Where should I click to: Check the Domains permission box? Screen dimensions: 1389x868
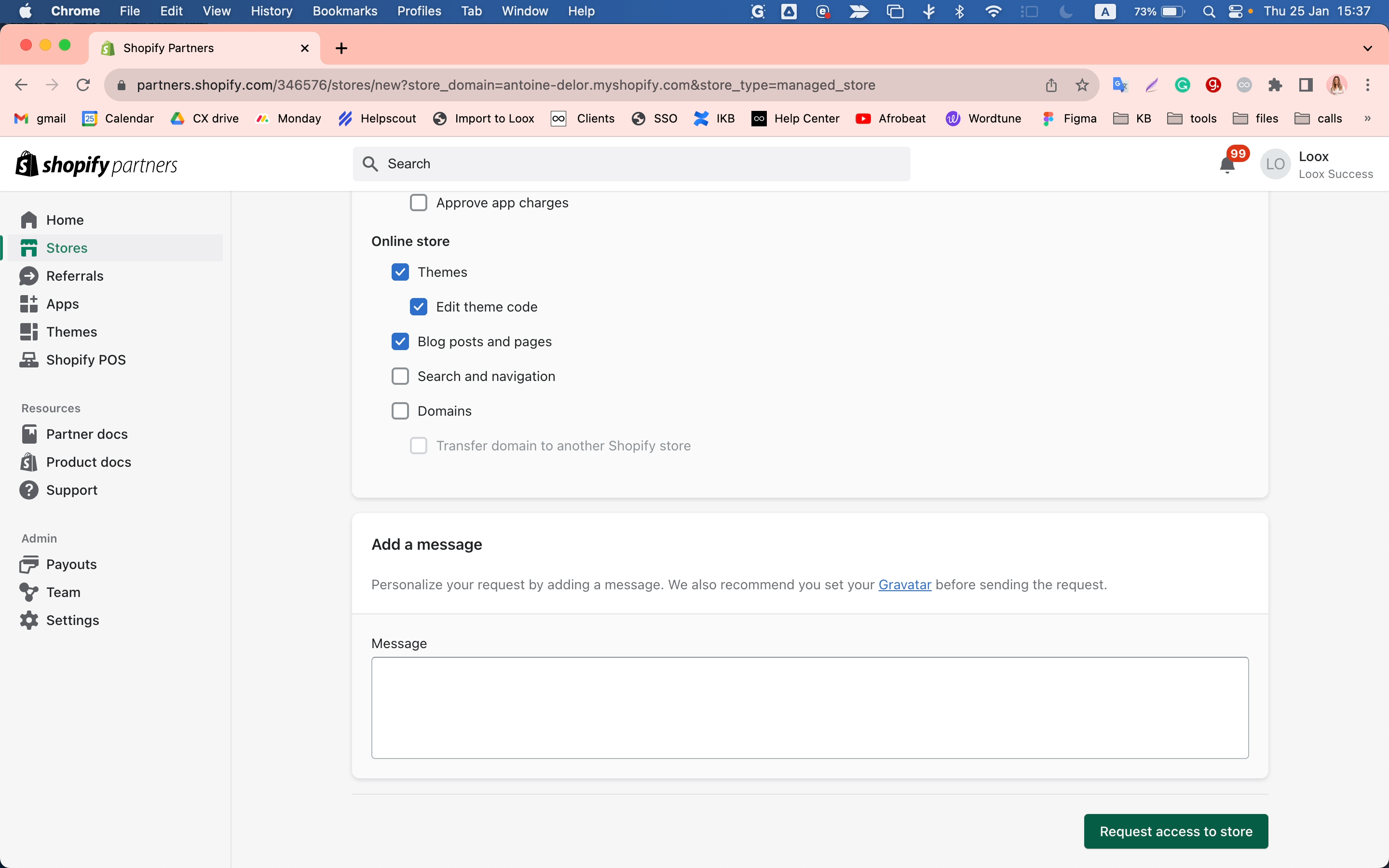coord(400,411)
